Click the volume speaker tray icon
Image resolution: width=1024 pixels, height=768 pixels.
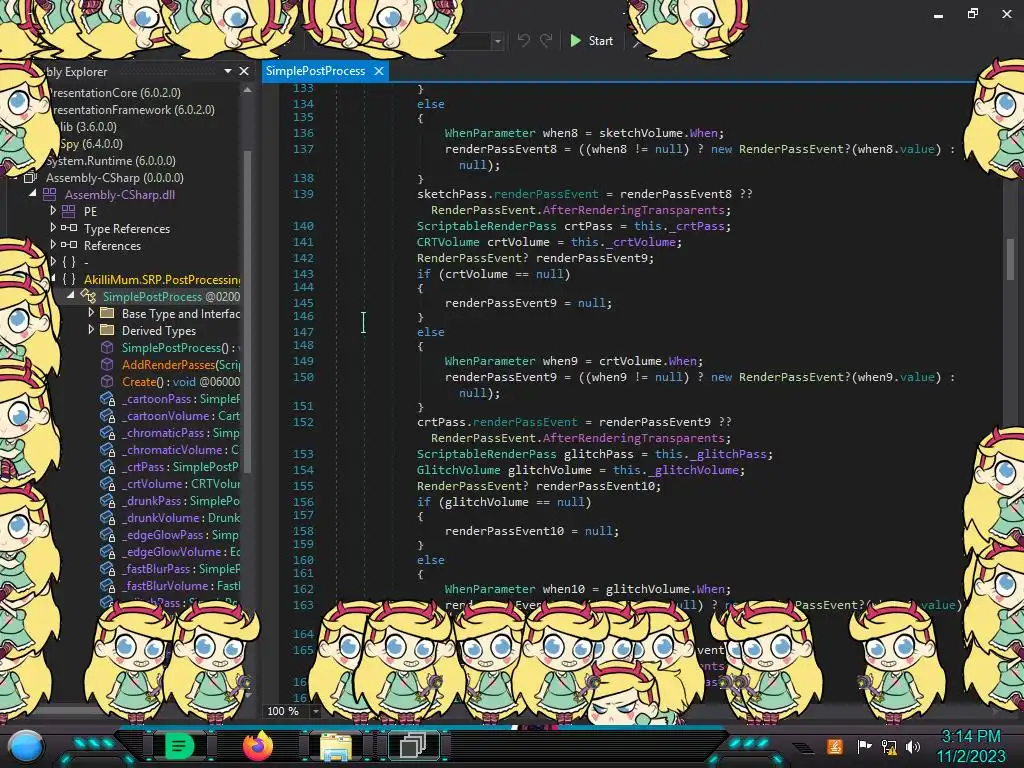pos(913,746)
